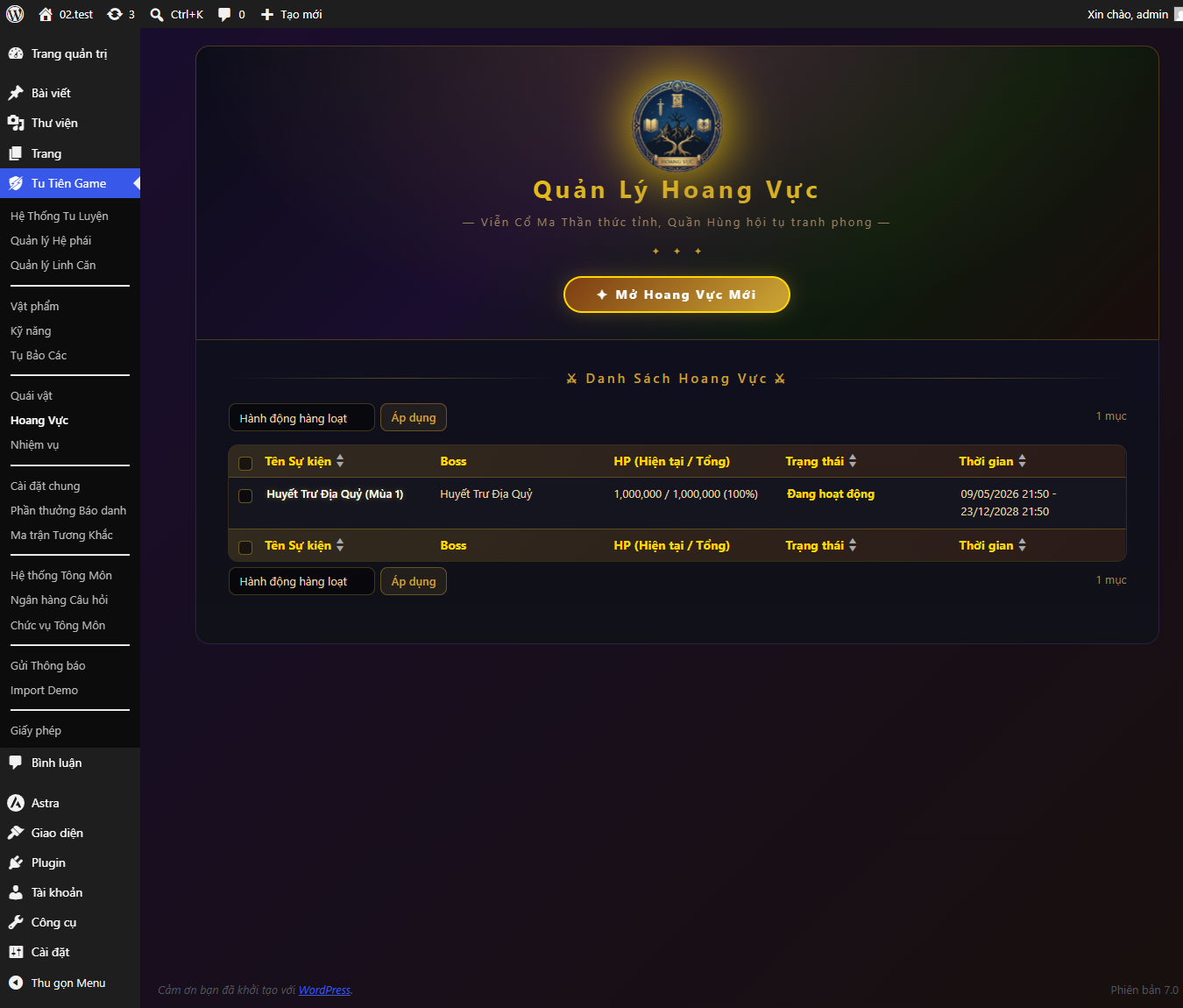
Task: Follow the WordPress footer link
Action: 324,990
